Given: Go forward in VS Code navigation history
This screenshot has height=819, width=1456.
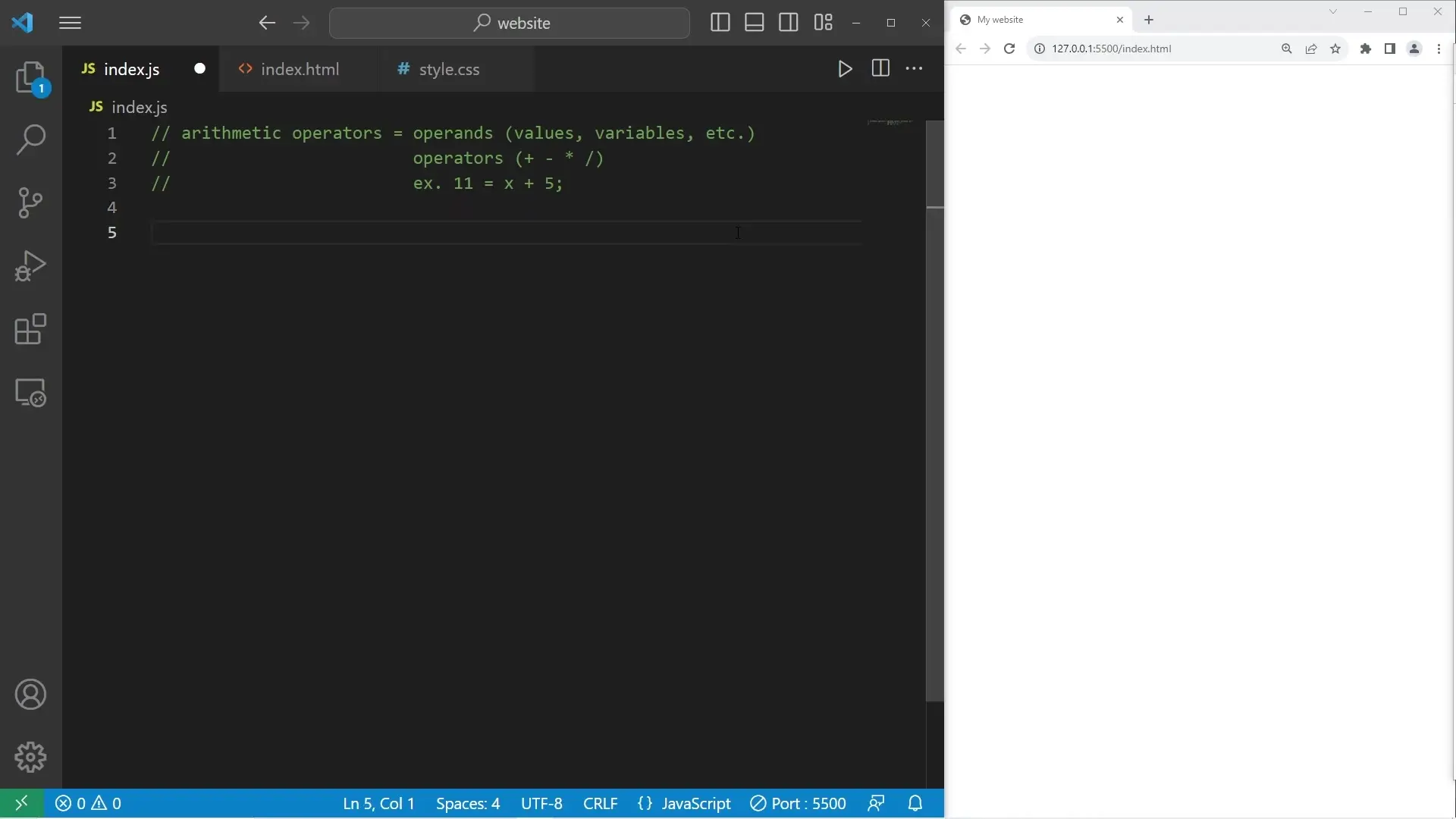Looking at the screenshot, I should [301, 23].
